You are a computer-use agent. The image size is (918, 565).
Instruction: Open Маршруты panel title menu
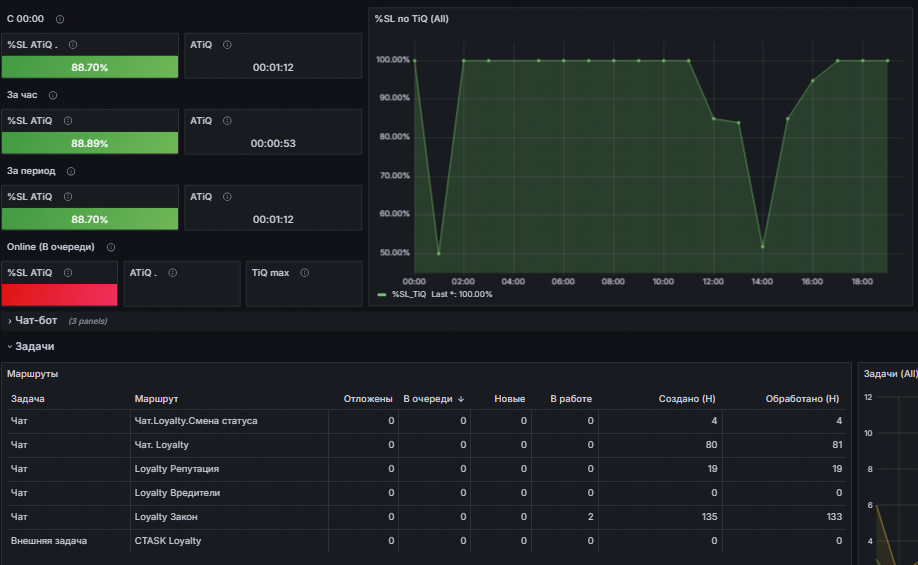[x=32, y=374]
